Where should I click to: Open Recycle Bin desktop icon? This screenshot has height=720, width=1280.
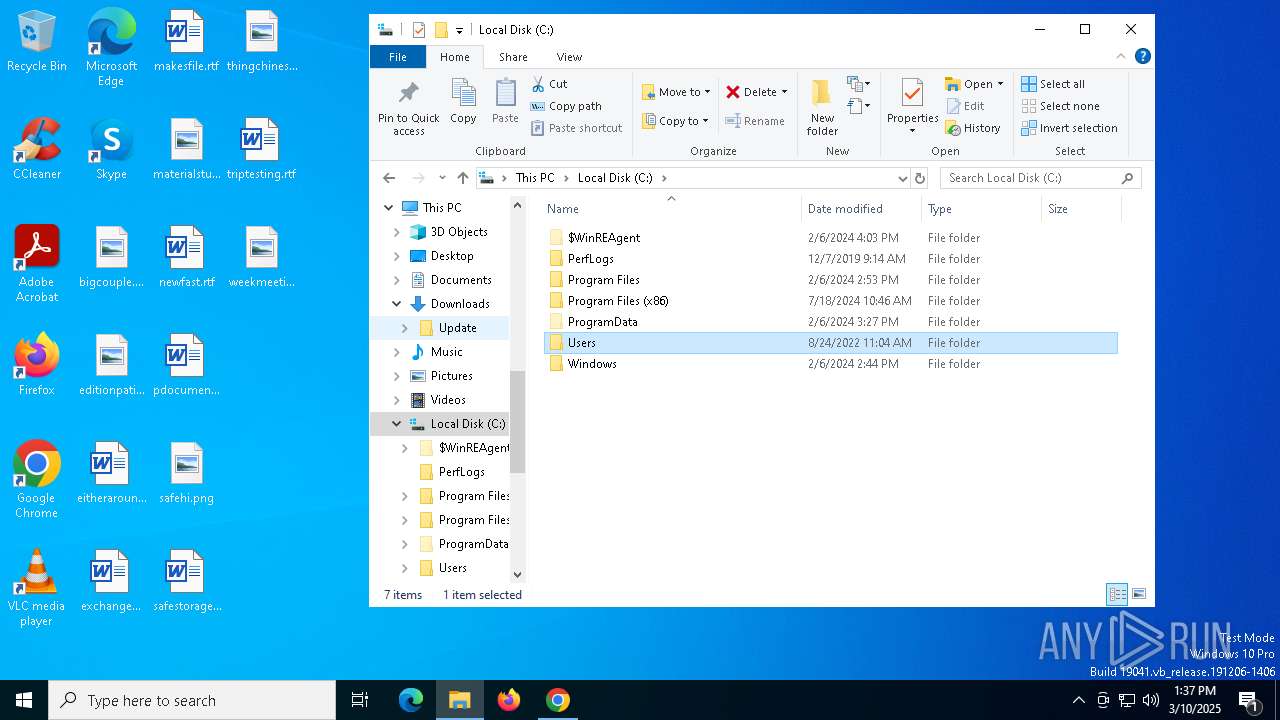37,42
